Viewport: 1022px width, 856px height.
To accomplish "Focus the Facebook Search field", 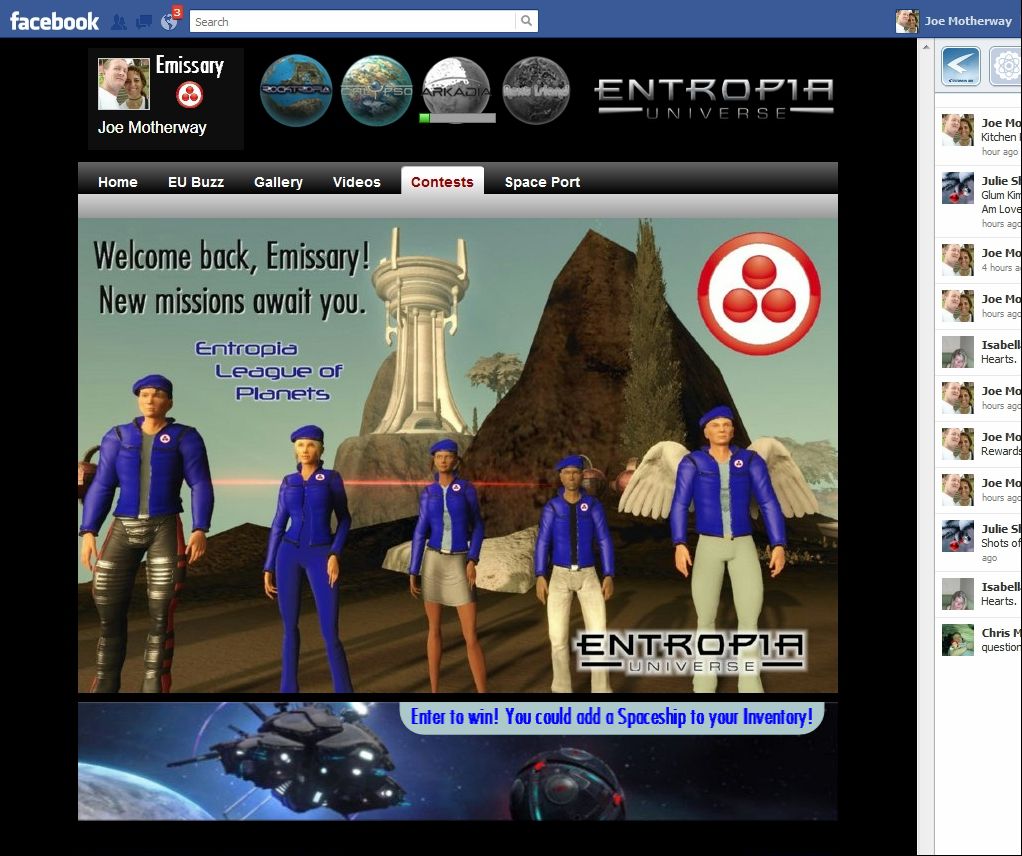I will (x=353, y=21).
